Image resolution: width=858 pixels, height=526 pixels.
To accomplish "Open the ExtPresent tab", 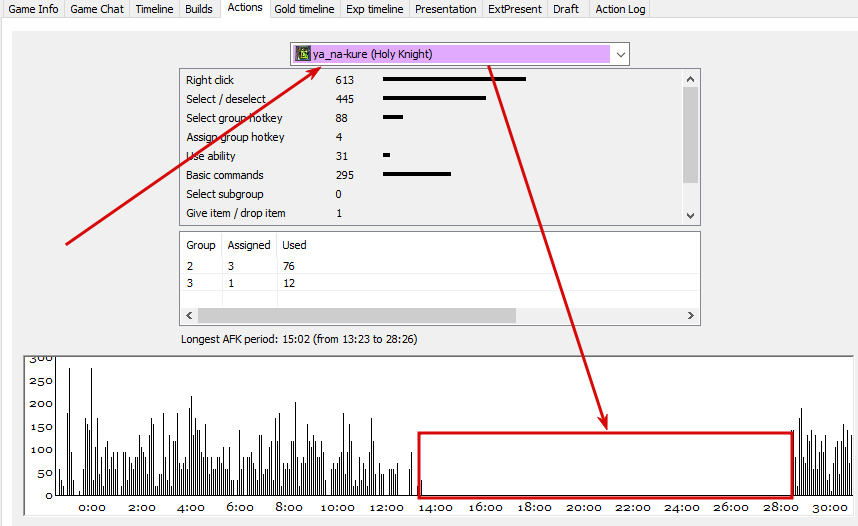I will [515, 9].
